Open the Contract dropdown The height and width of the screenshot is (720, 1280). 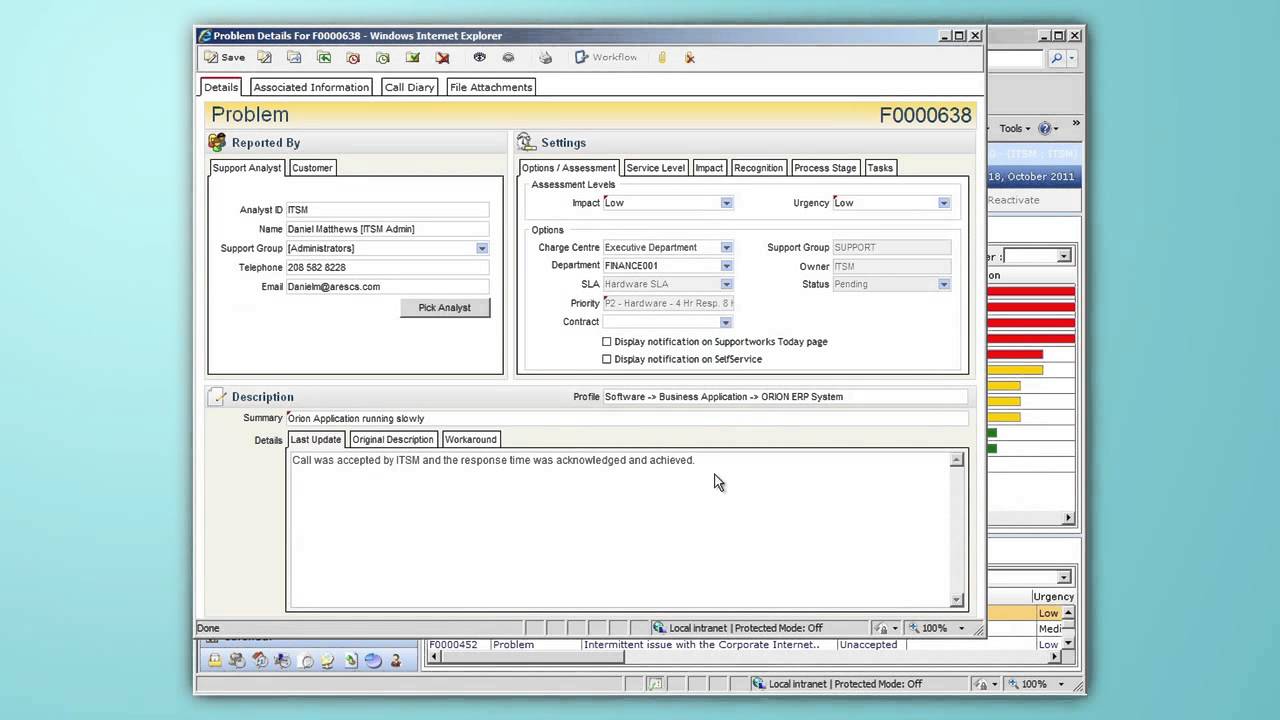tap(726, 322)
